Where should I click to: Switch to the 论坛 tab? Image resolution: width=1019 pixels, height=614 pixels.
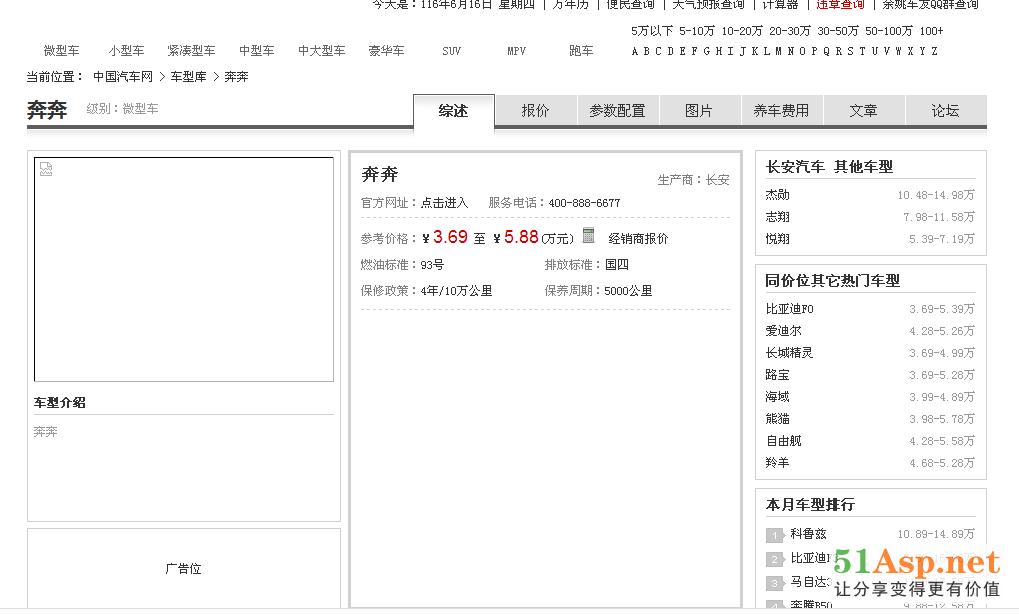click(x=946, y=110)
